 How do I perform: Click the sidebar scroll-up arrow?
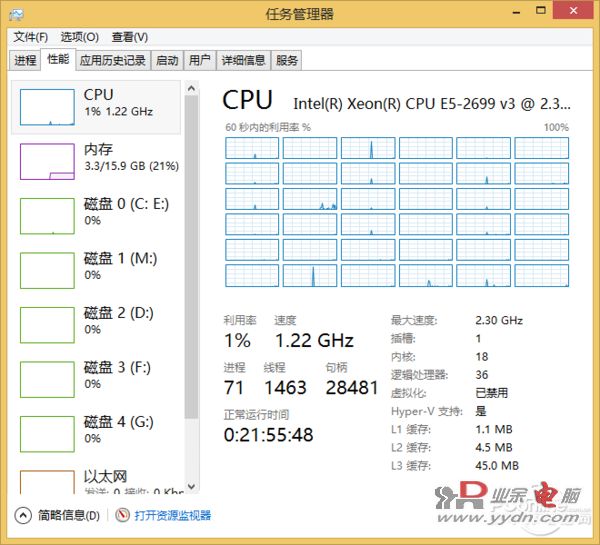191,88
